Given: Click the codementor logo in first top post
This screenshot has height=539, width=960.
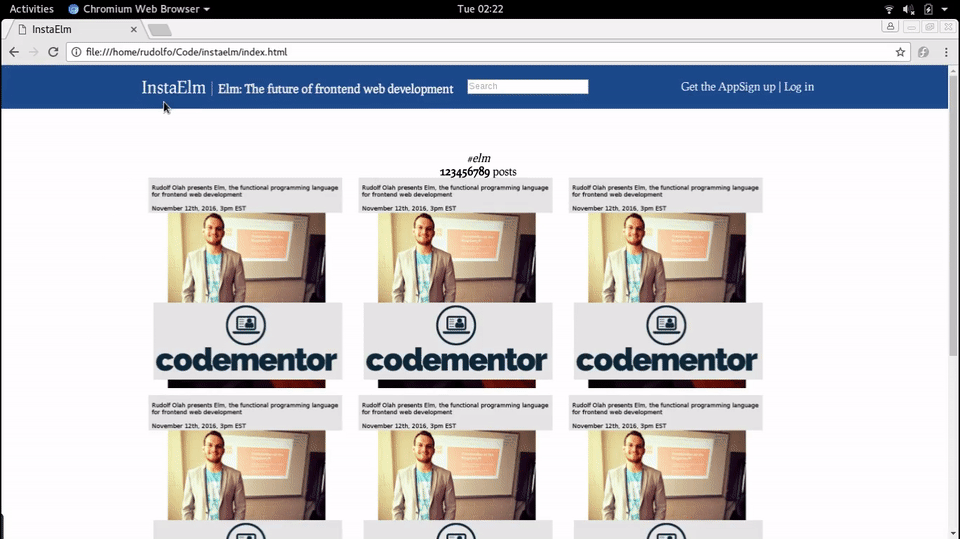Looking at the screenshot, I should tap(247, 341).
